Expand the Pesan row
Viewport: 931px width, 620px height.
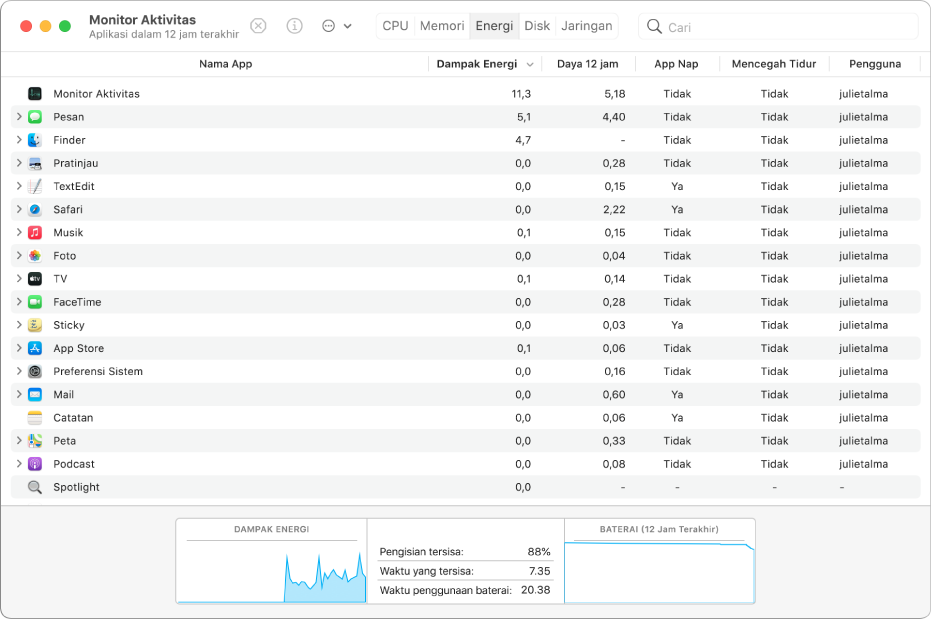(19, 116)
